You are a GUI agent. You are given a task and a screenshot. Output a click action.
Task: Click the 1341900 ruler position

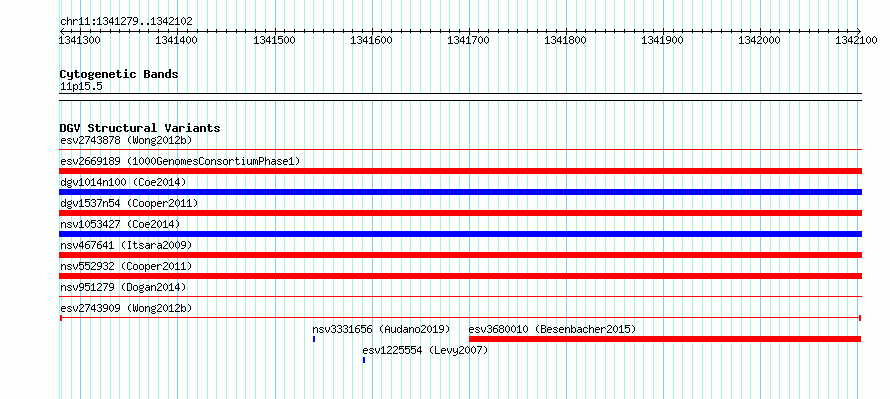click(x=663, y=40)
